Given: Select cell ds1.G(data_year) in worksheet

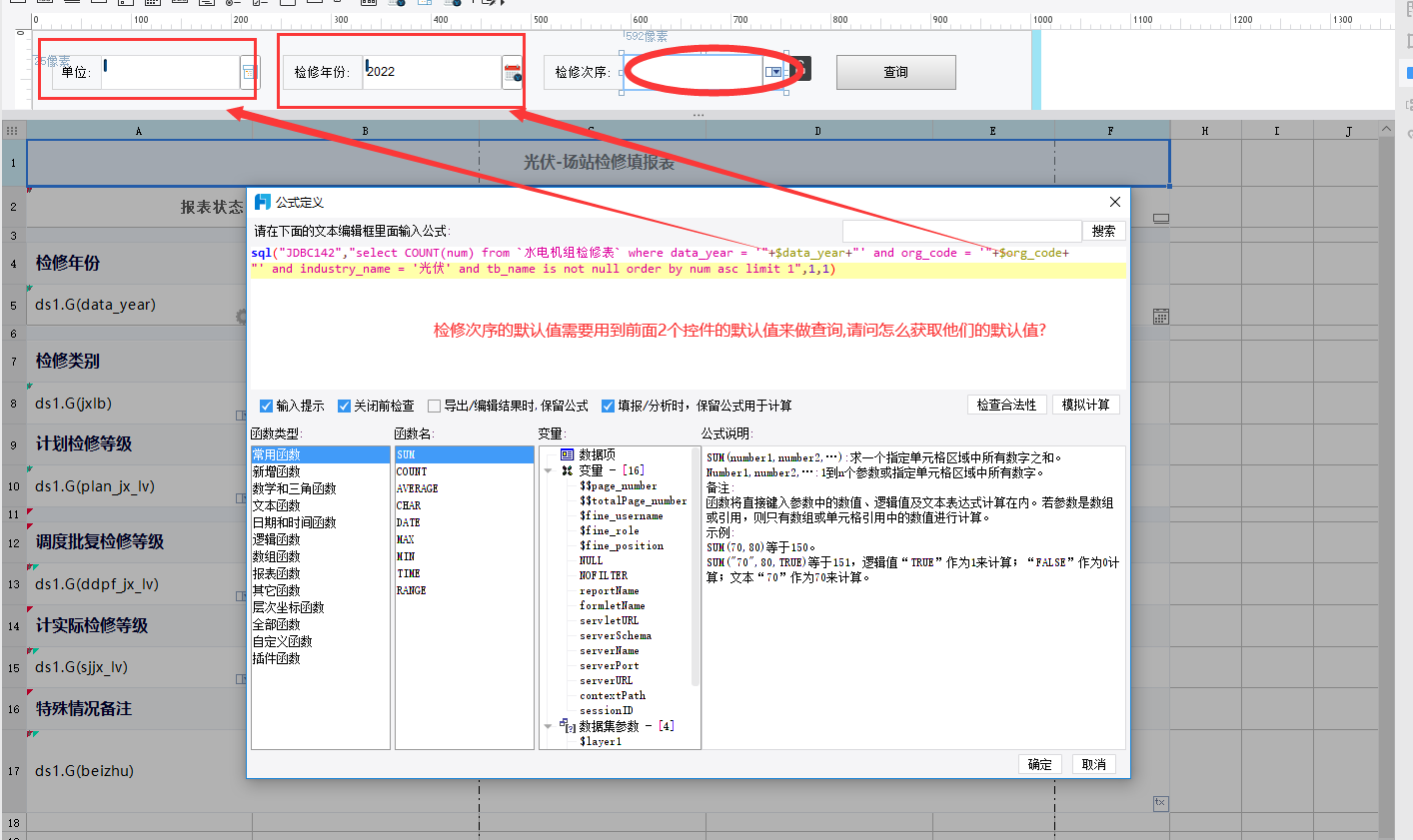Looking at the screenshot, I should tap(139, 305).
